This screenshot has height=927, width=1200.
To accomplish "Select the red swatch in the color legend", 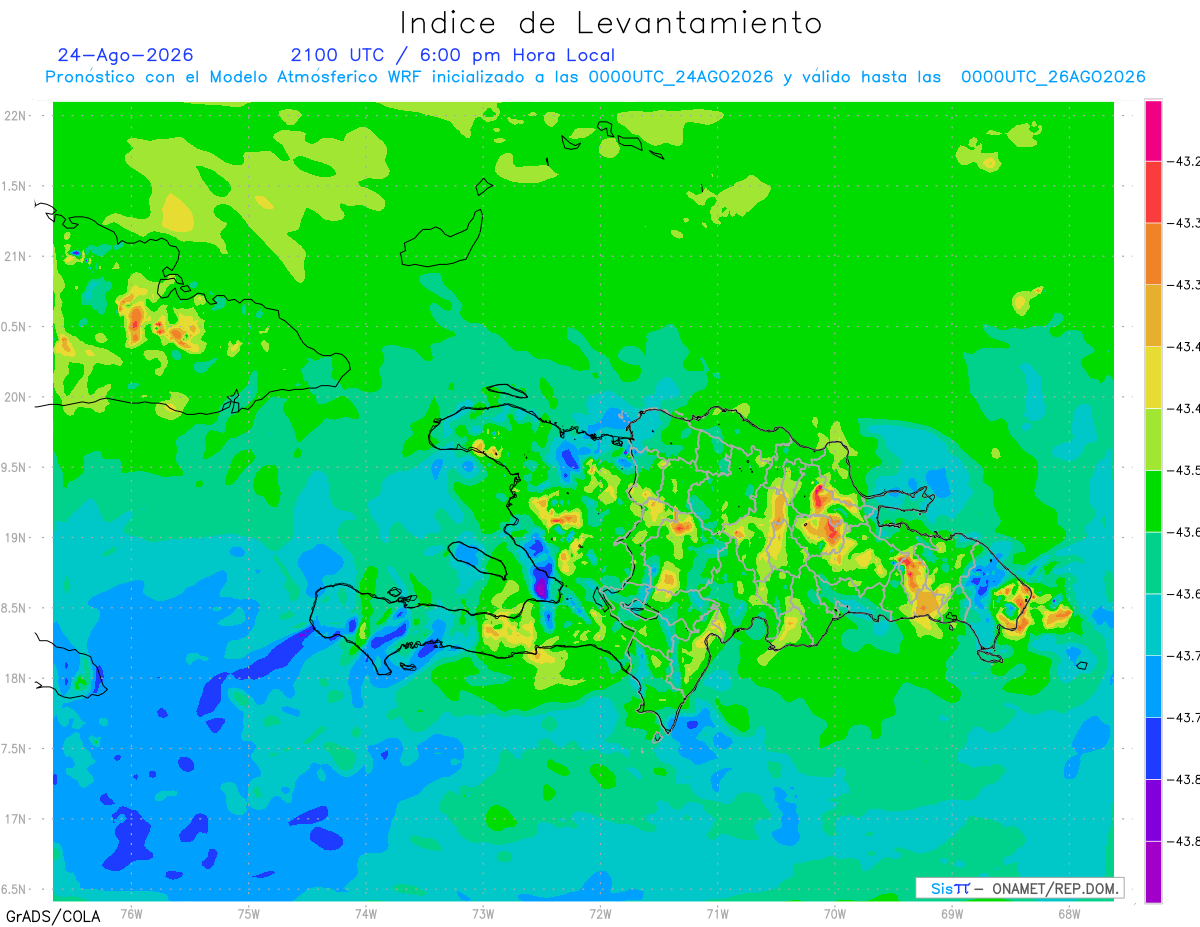I will click(1153, 192).
